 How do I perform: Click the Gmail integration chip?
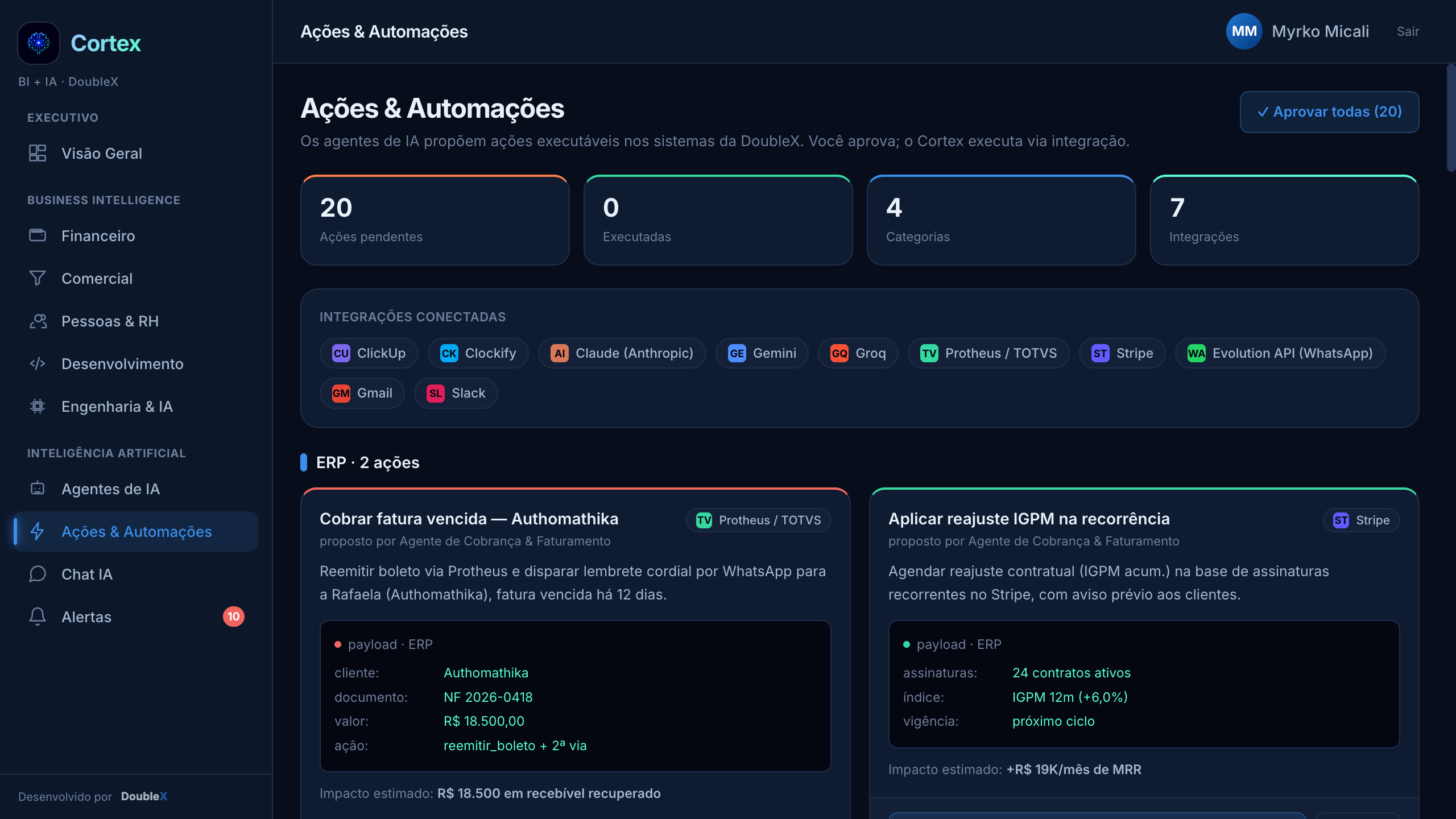(x=362, y=393)
